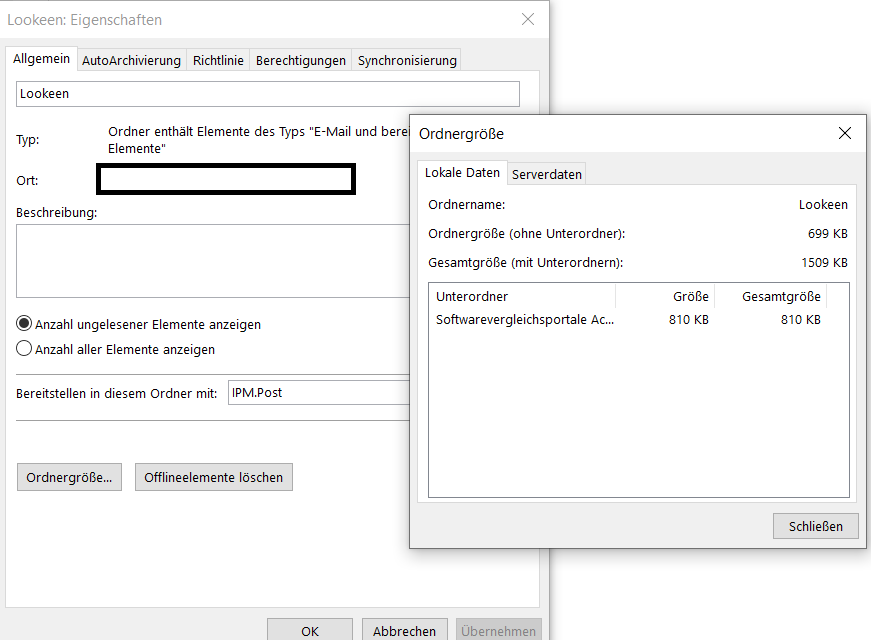Click the Übernehmen button

coord(498,631)
